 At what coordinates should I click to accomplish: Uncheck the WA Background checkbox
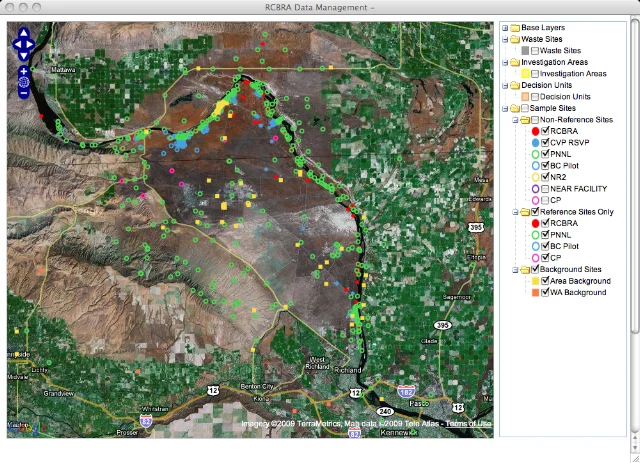click(545, 292)
